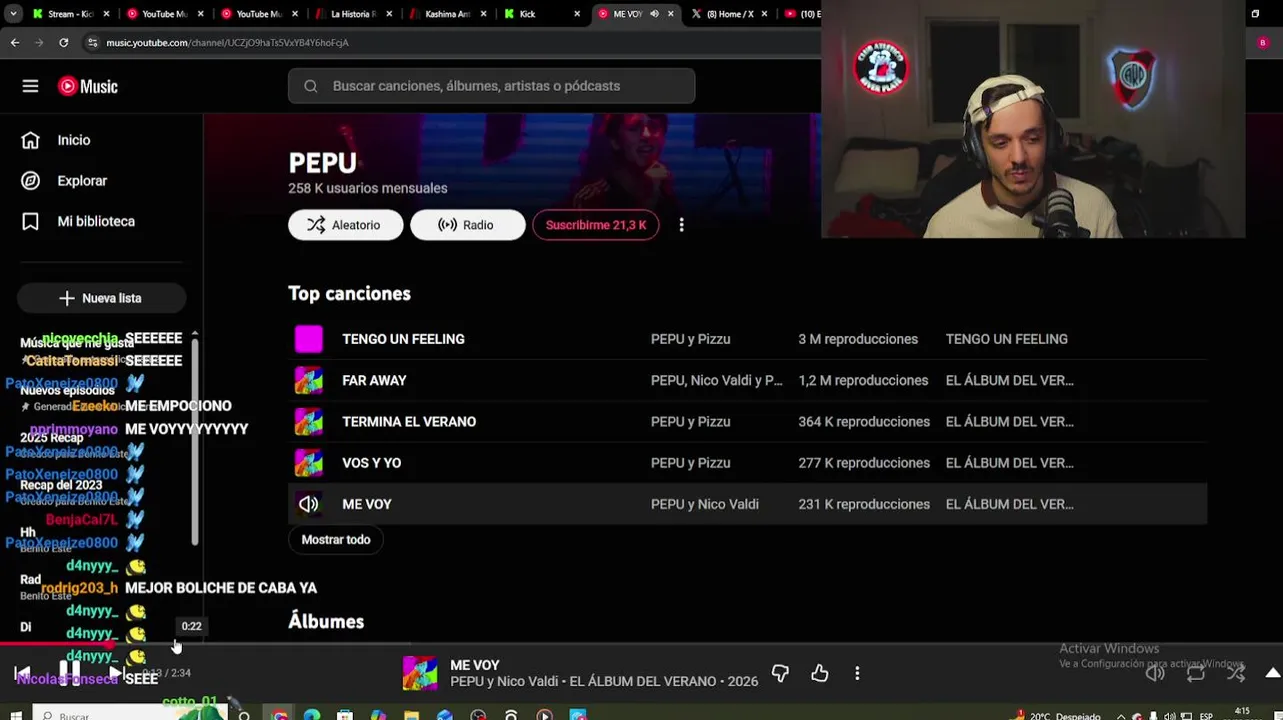1283x720 pixels.
Task: Open the Explorar sidebar link
Action: coord(82,181)
